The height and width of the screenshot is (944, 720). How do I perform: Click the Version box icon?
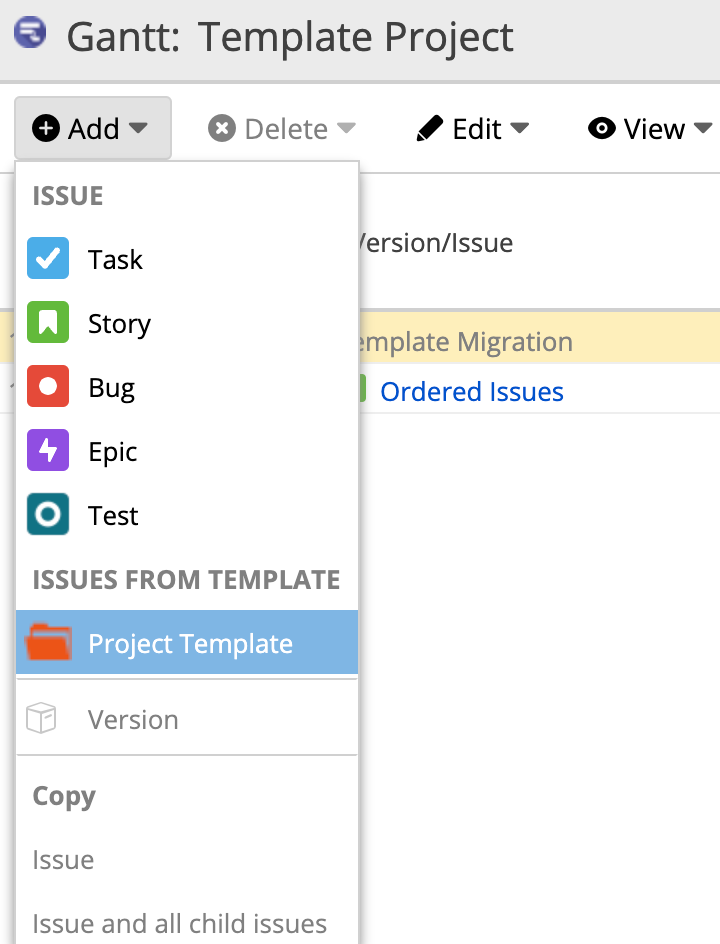(x=42, y=719)
